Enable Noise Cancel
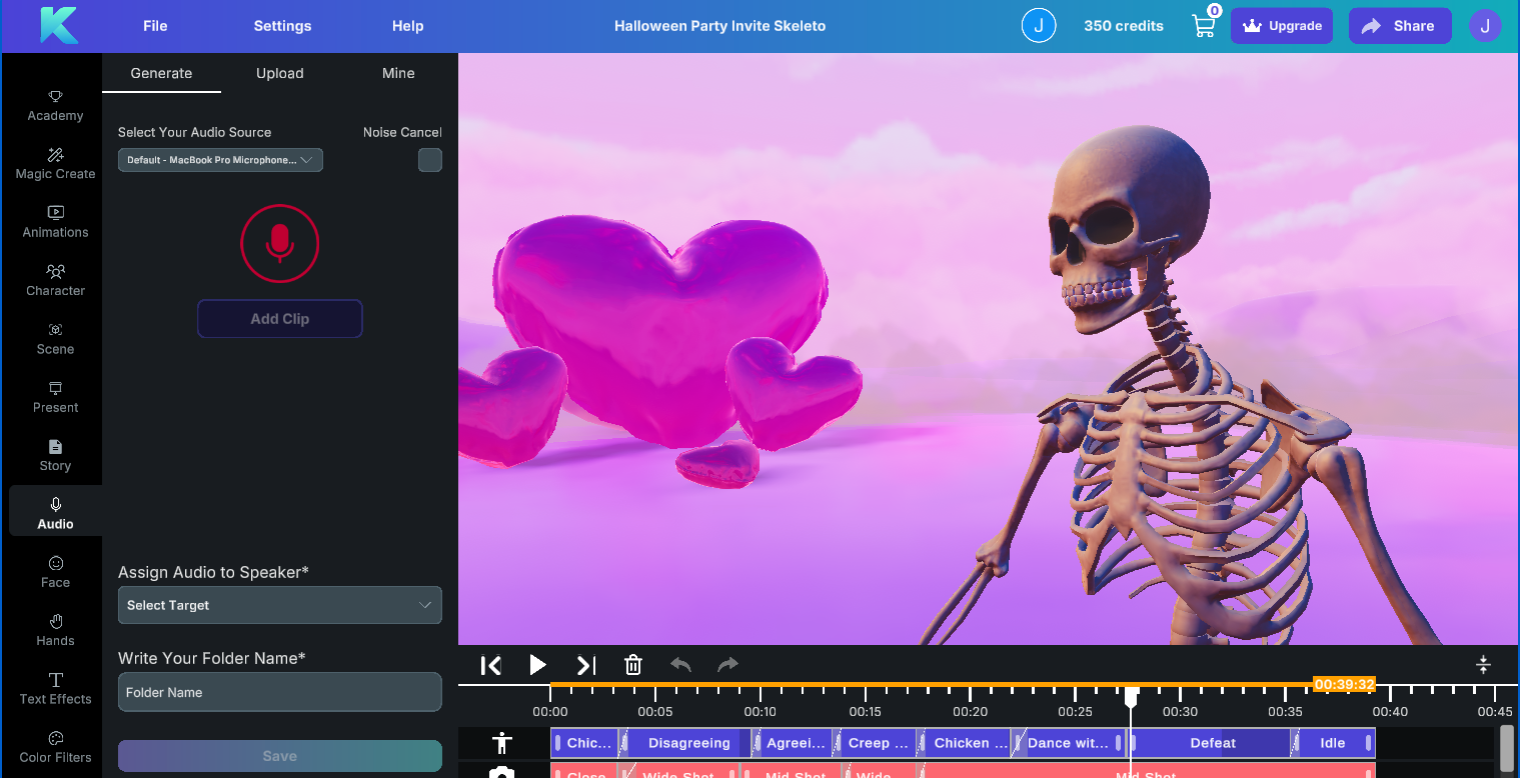 (430, 160)
